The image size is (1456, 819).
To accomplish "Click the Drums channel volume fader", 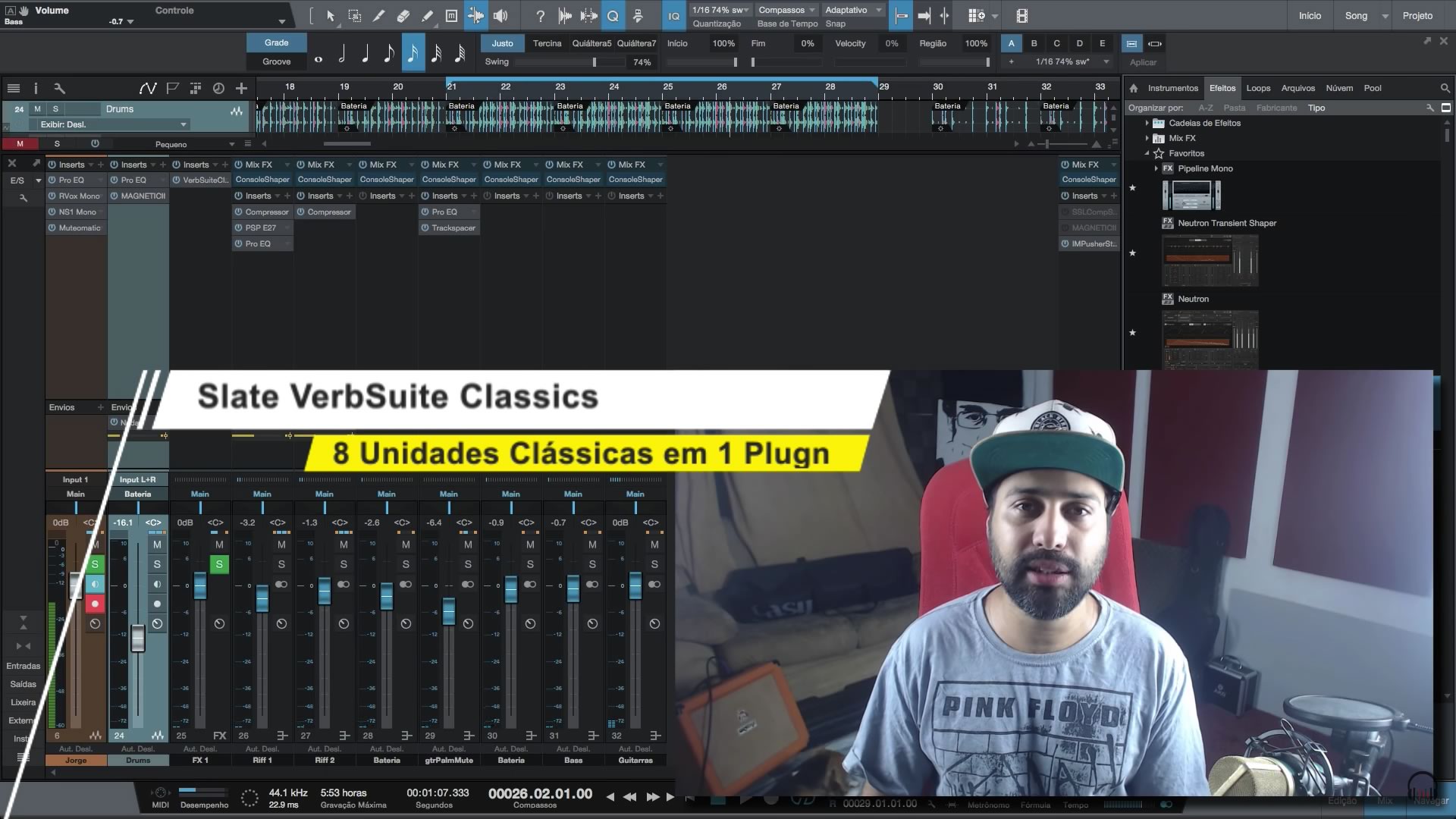I will [x=137, y=638].
